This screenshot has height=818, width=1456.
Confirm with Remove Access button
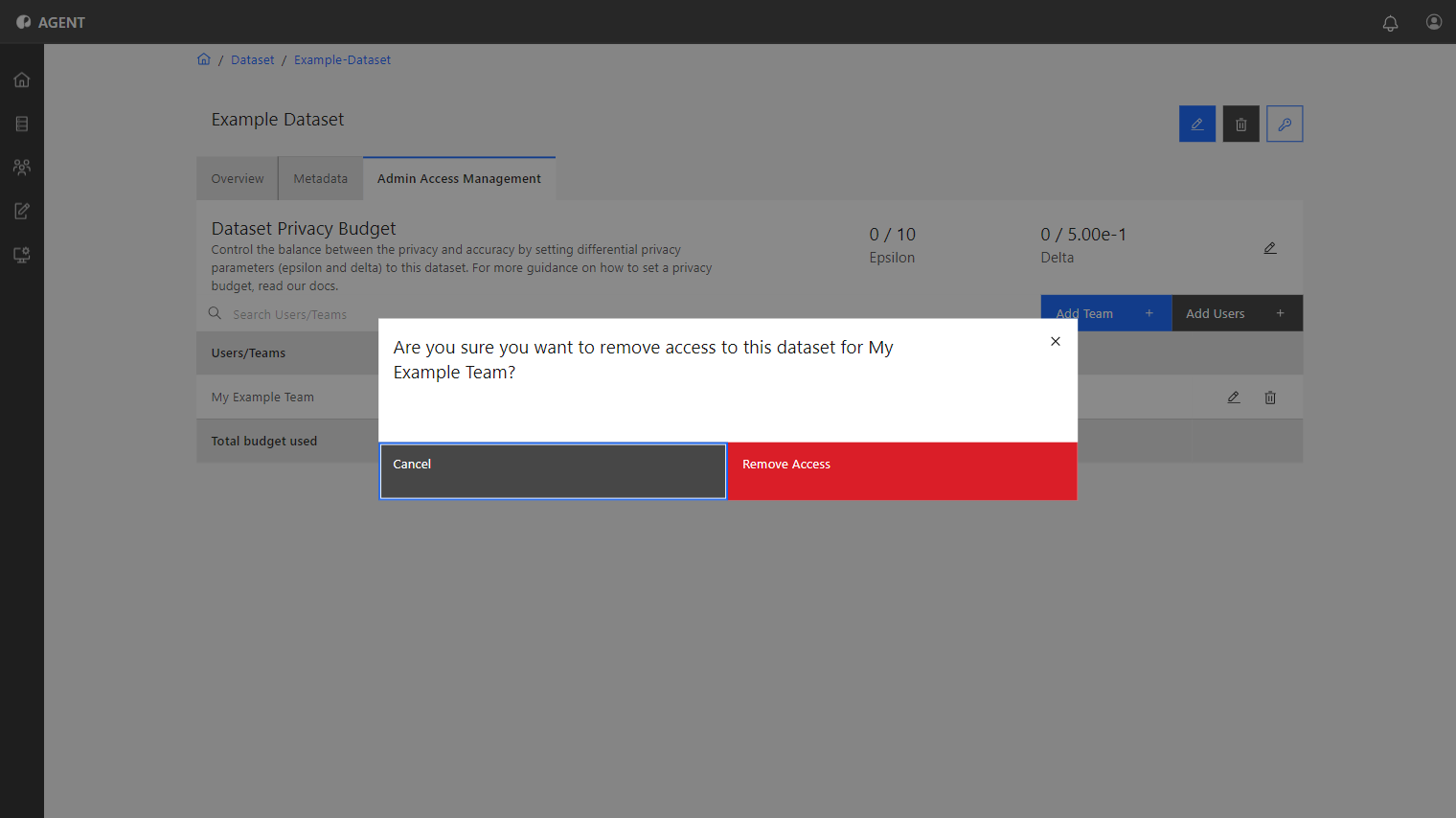click(902, 470)
